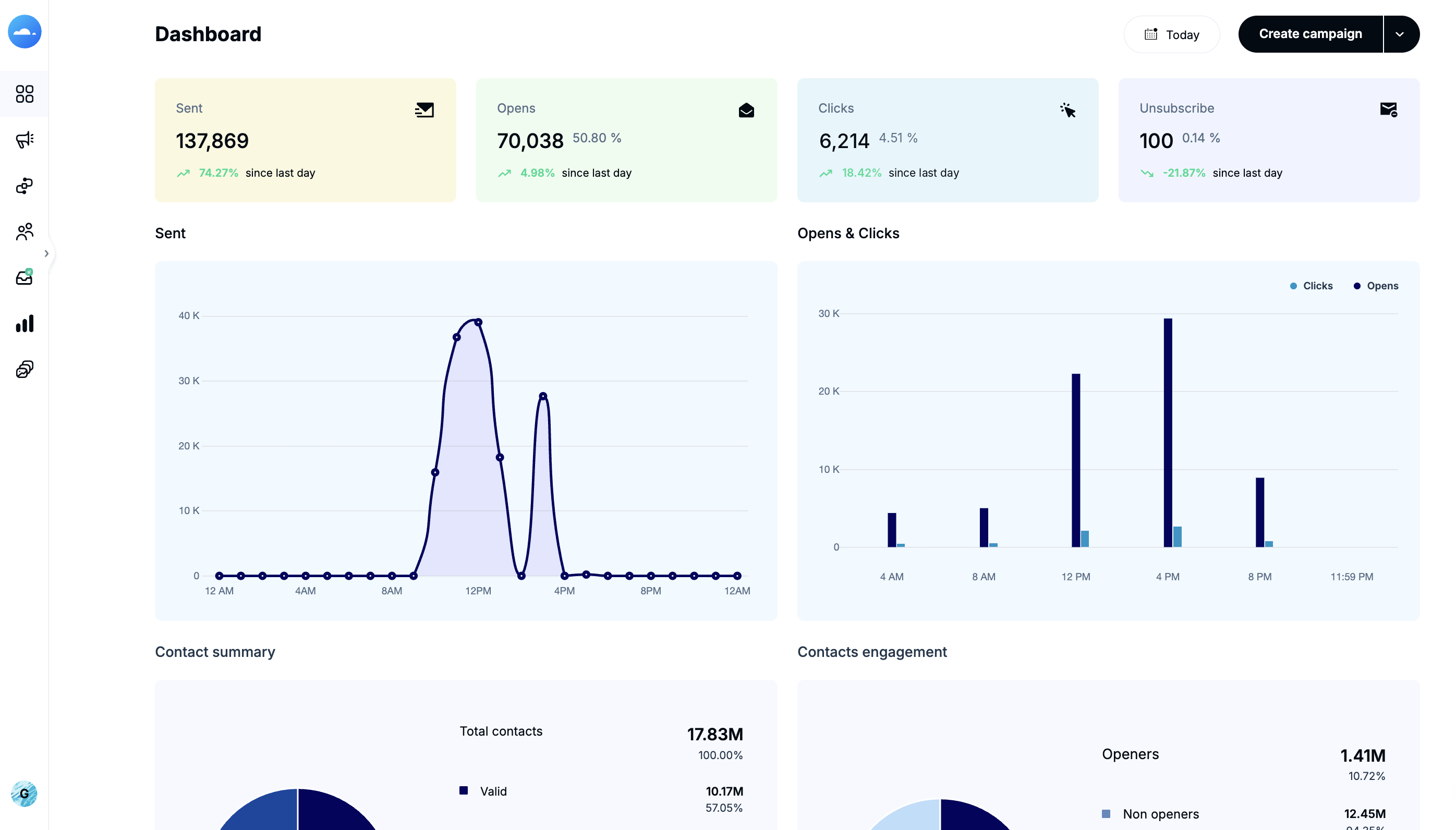Click the Non openers legend color square
The width and height of the screenshot is (1456, 830).
coord(1106,813)
